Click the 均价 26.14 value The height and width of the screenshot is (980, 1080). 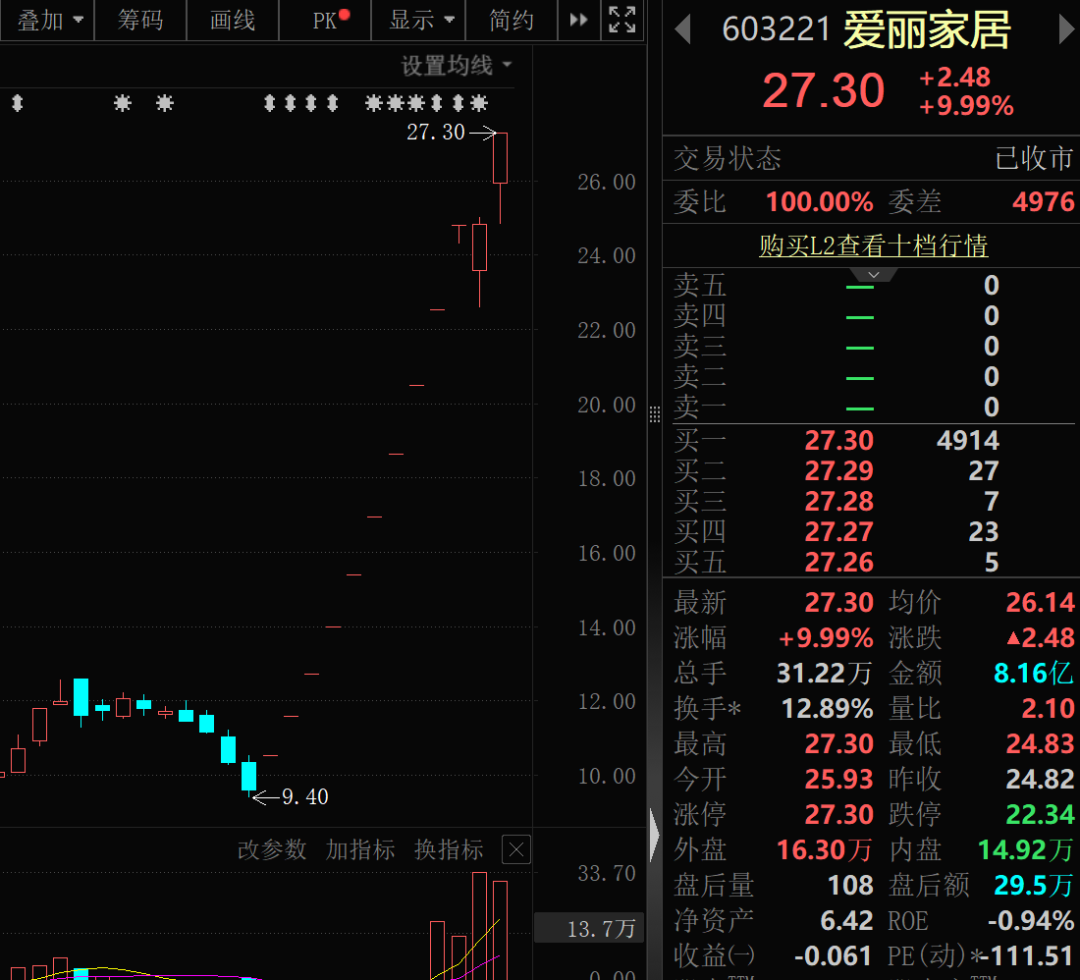coord(1040,603)
